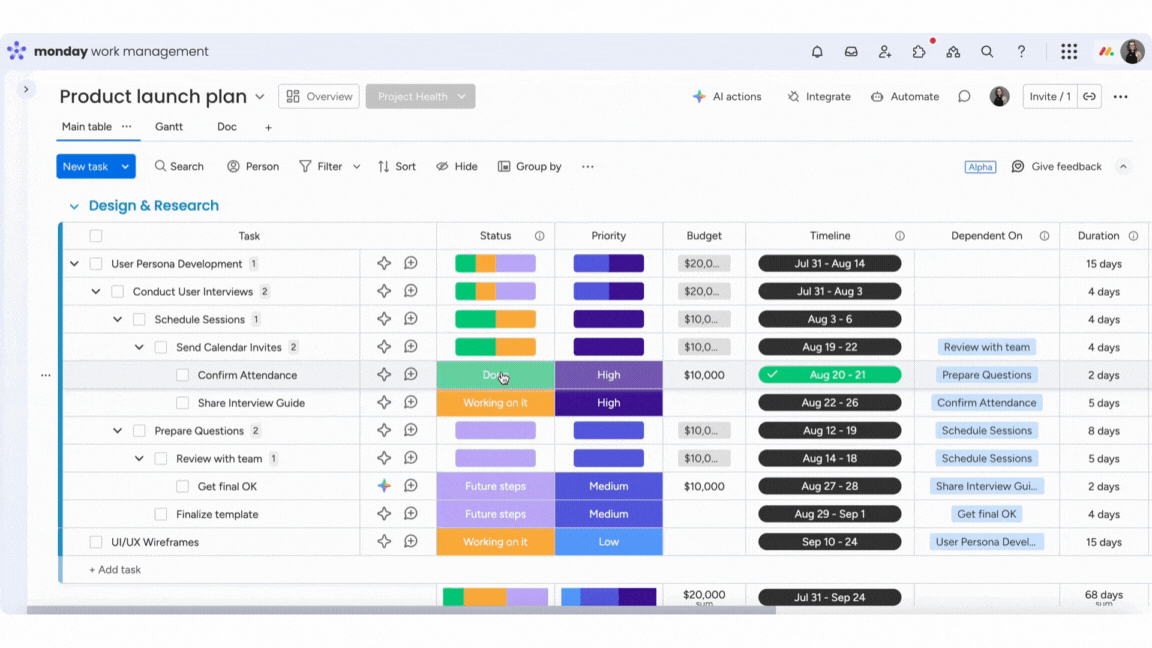Click the AI sparkle icon for Get final OK
This screenshot has width=1152, height=648.
[384, 486]
